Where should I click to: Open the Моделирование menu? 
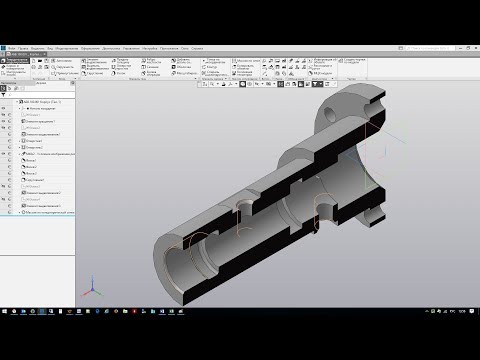(67, 48)
